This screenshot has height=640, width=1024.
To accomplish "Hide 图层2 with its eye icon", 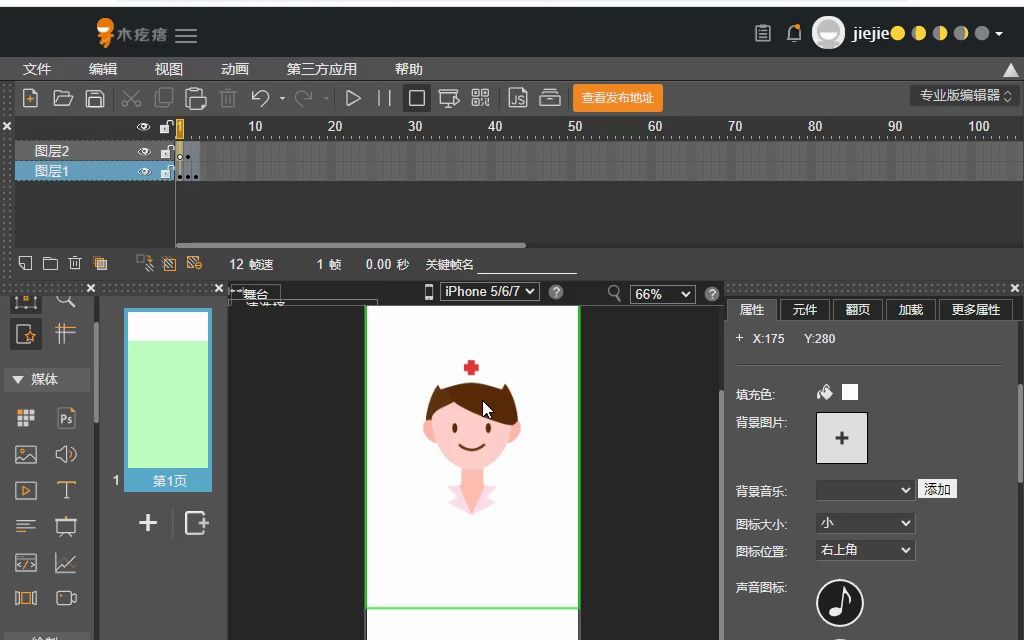I will [x=144, y=152].
